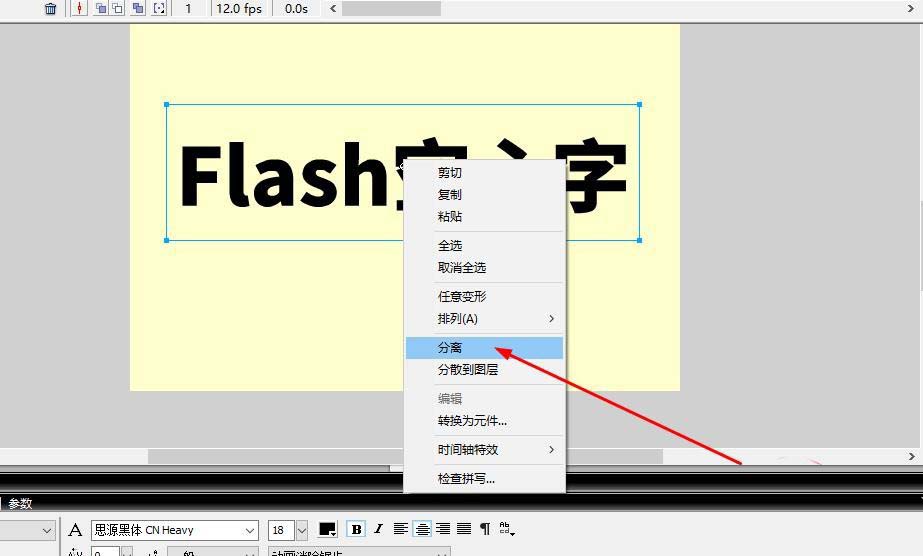This screenshot has width=923, height=556.
Task: Click the stage scroll right arrow
Action: pyautogui.click(x=911, y=456)
